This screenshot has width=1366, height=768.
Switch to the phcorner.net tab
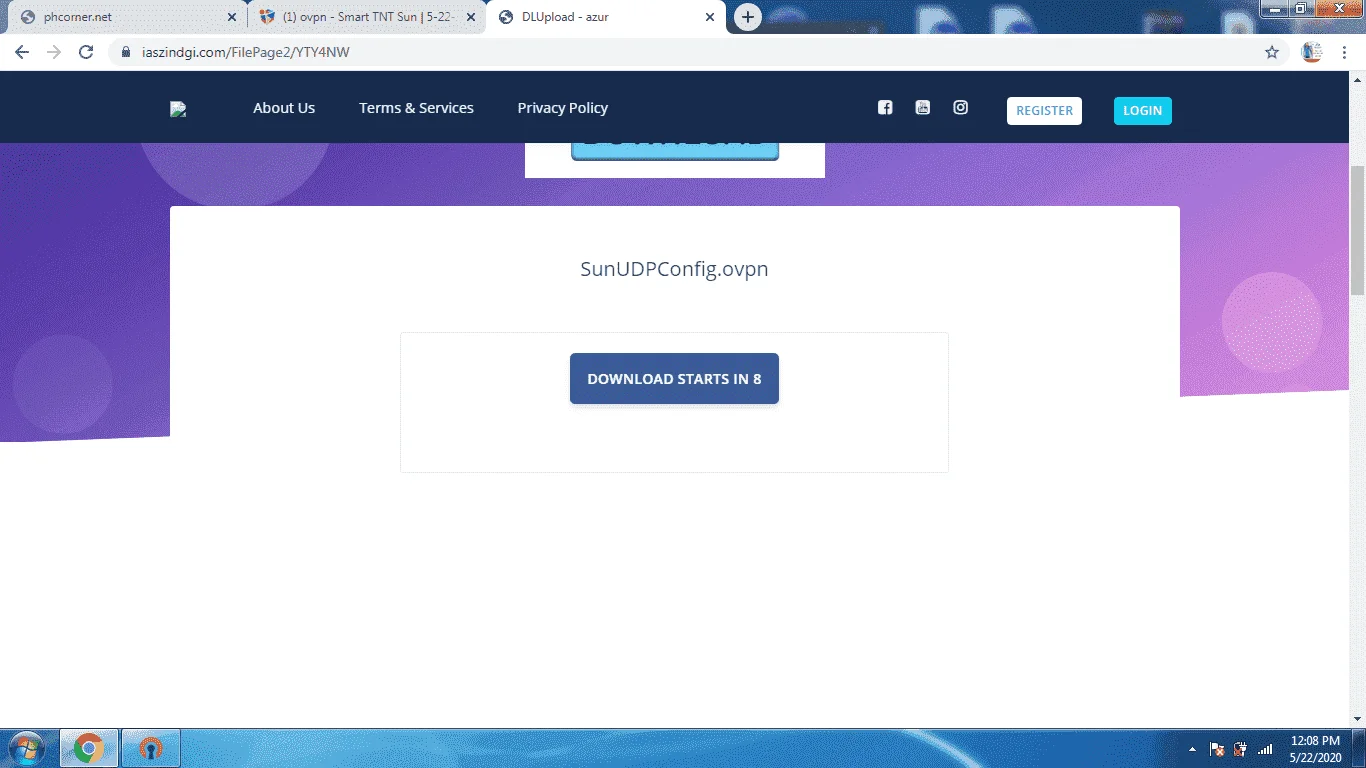125,17
